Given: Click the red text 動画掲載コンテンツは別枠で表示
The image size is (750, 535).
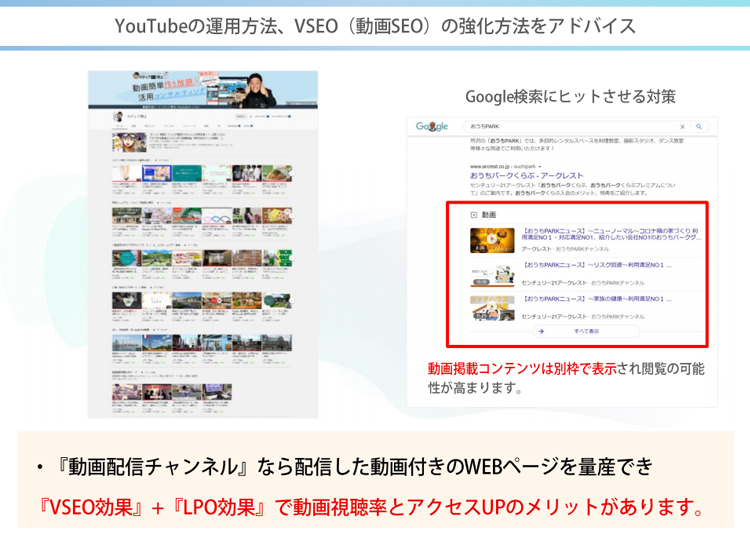Looking at the screenshot, I should point(522,369).
